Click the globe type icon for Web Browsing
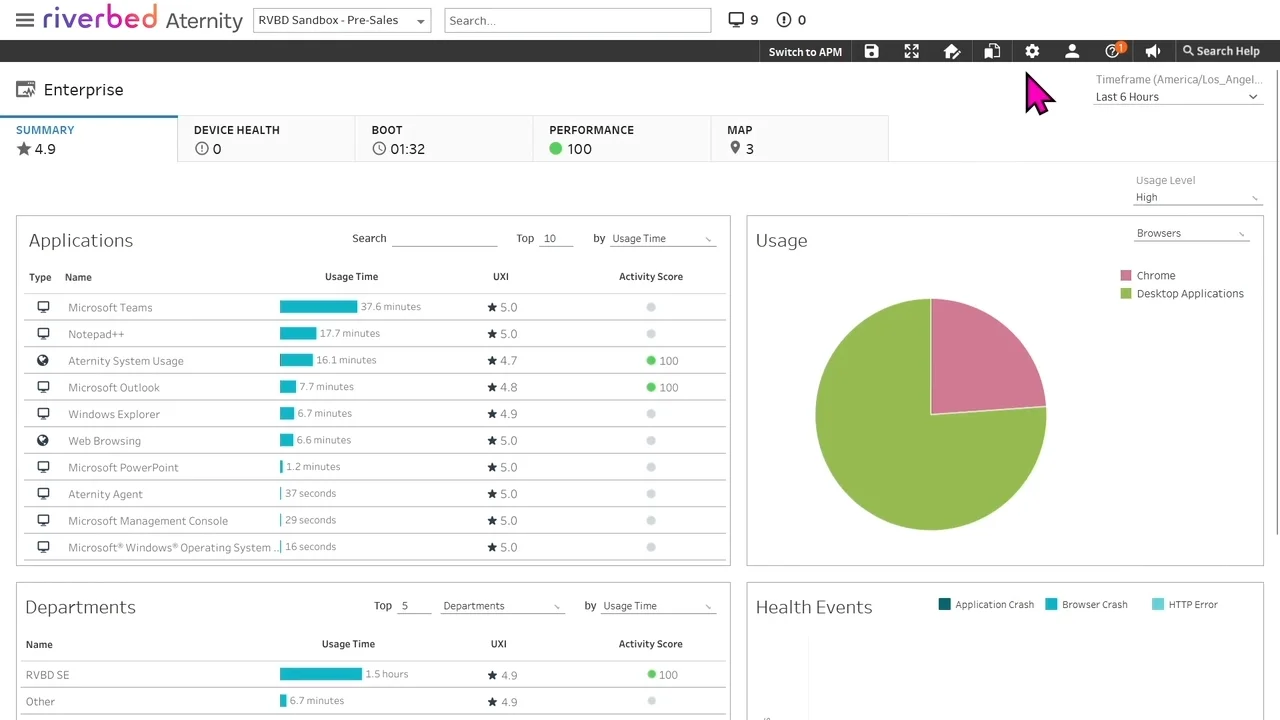This screenshot has height=720, width=1280. coord(43,440)
